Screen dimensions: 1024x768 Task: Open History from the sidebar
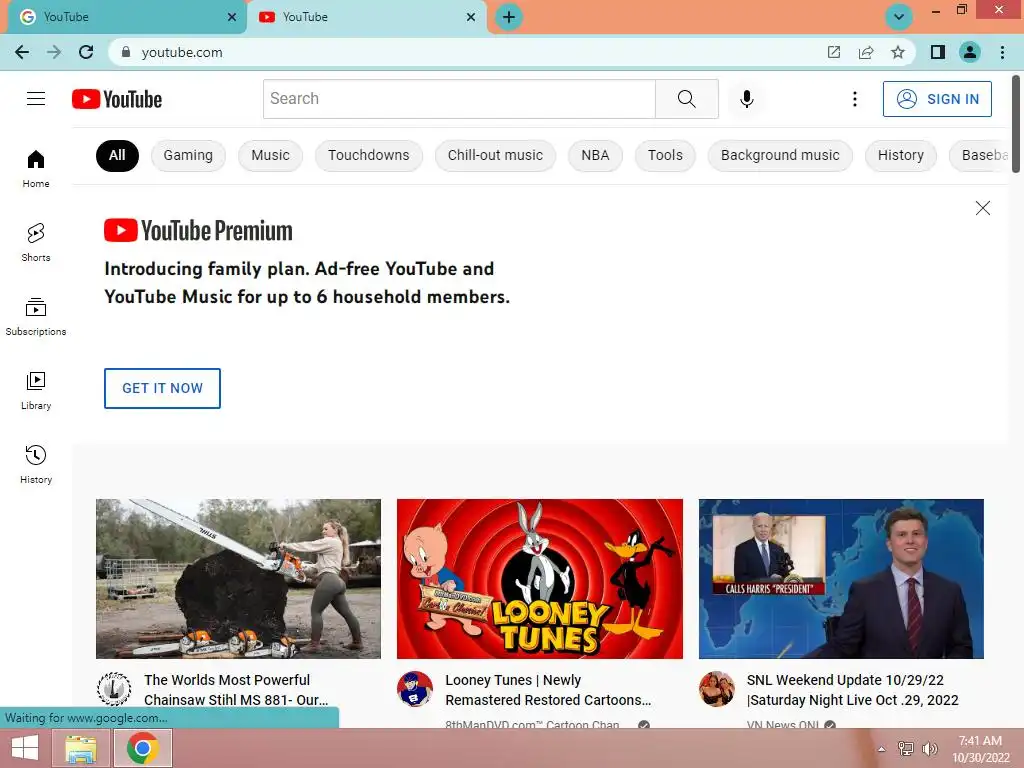36,464
